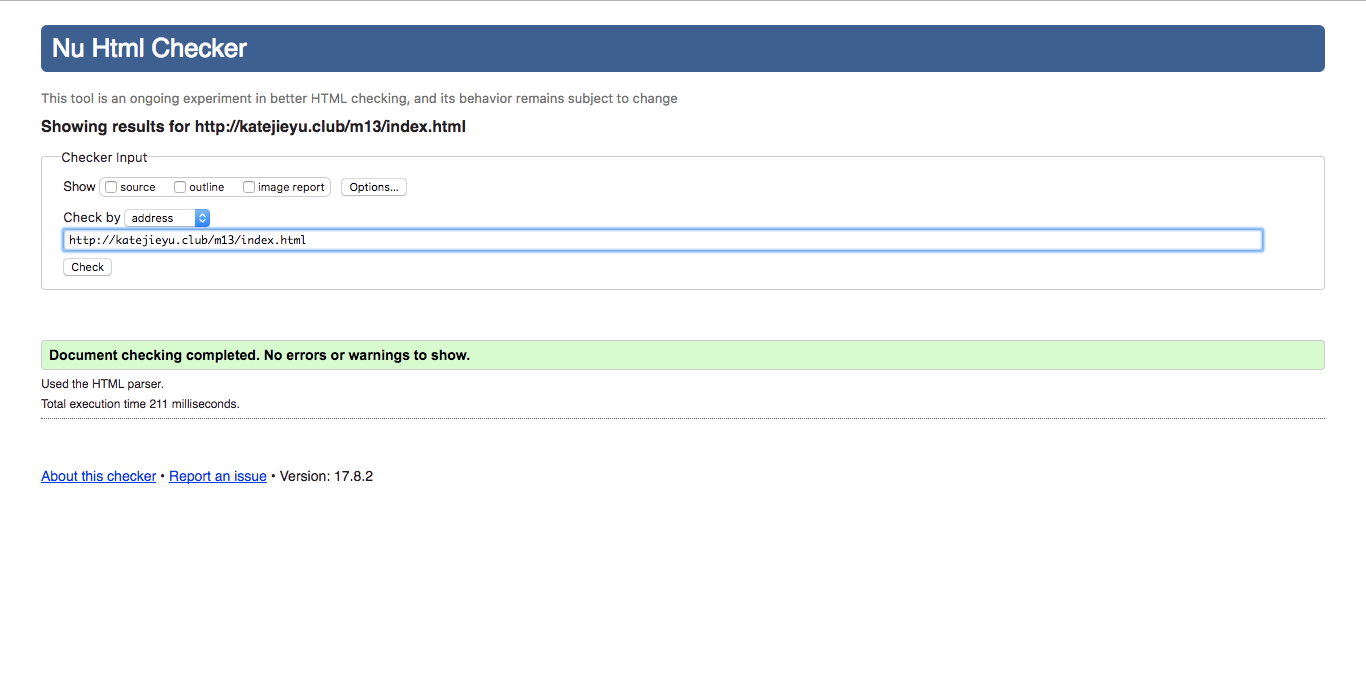Focus the URL address input field
This screenshot has height=695, width=1366.
pos(662,240)
